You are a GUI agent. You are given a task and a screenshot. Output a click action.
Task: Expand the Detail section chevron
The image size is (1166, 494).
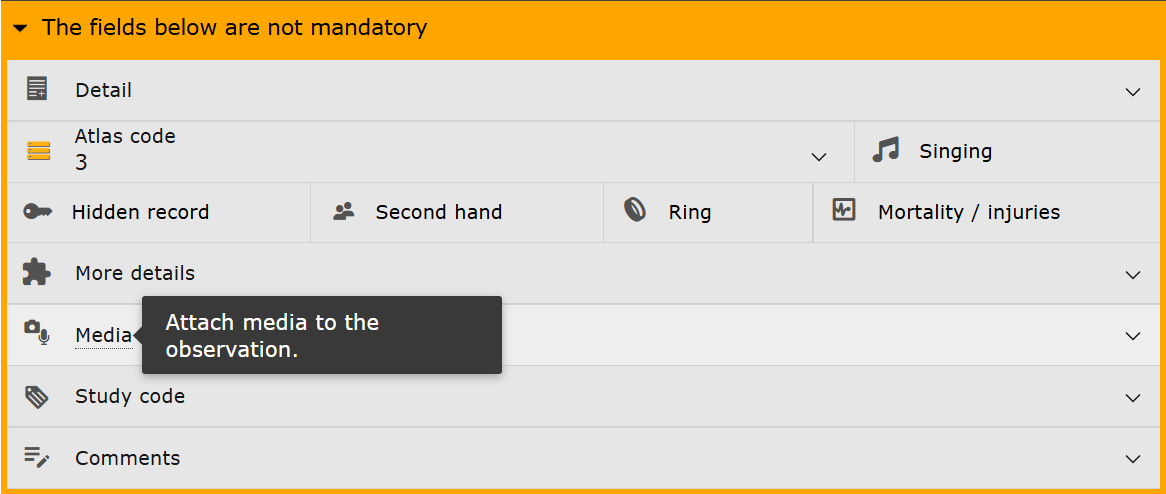click(x=1132, y=91)
